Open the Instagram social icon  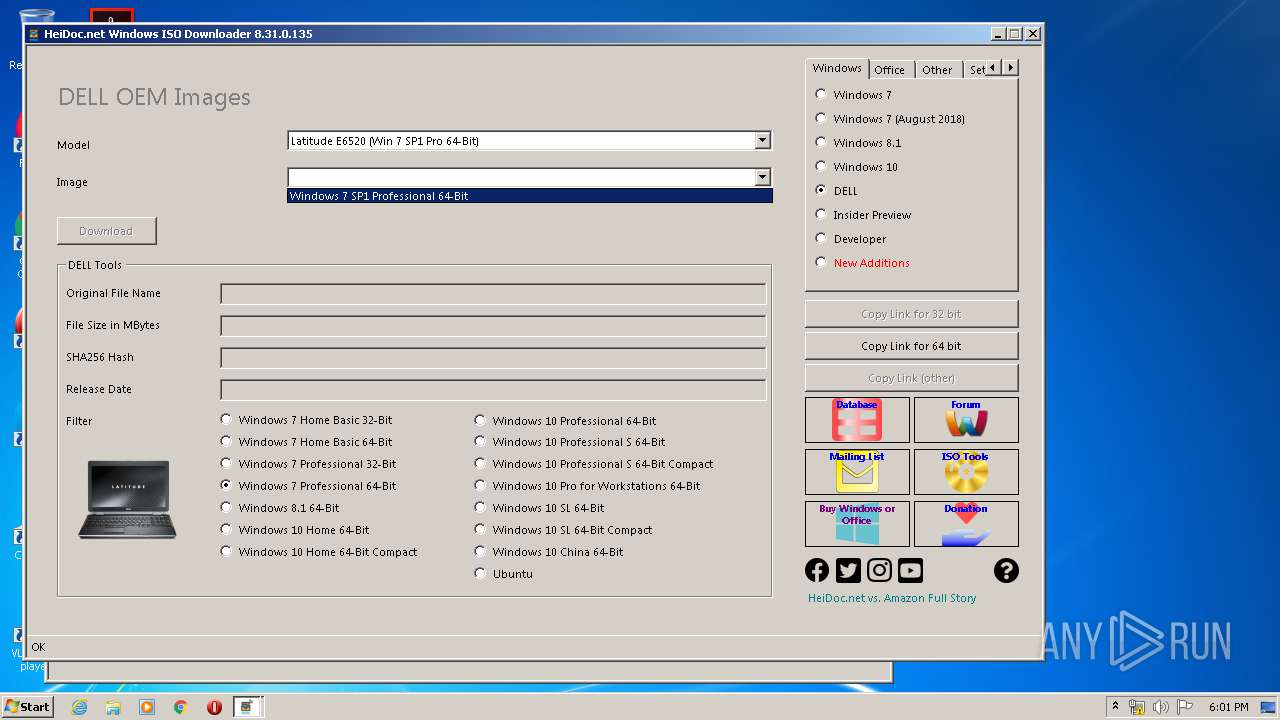coord(879,570)
